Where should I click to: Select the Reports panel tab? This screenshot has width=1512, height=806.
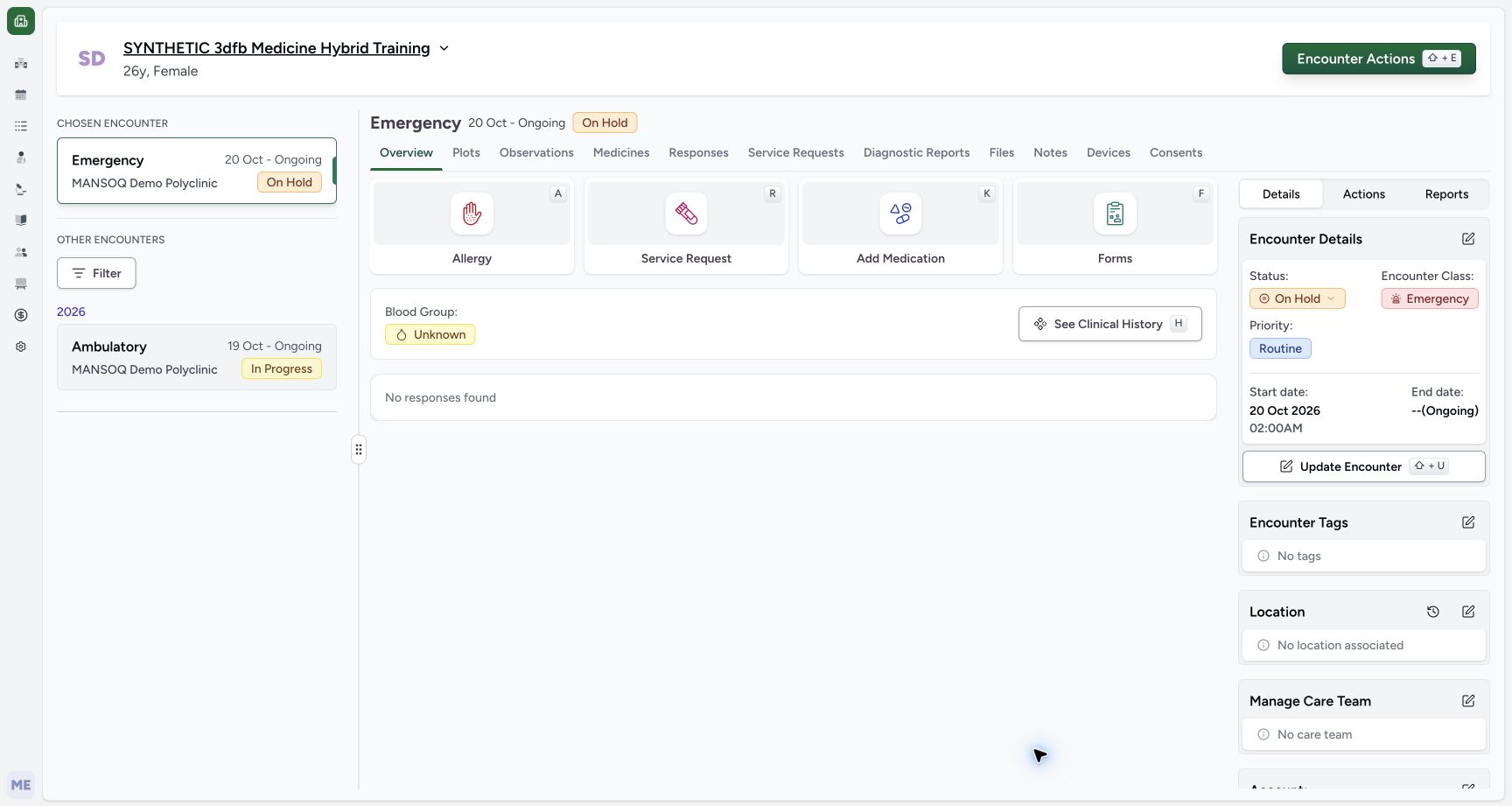1446,194
